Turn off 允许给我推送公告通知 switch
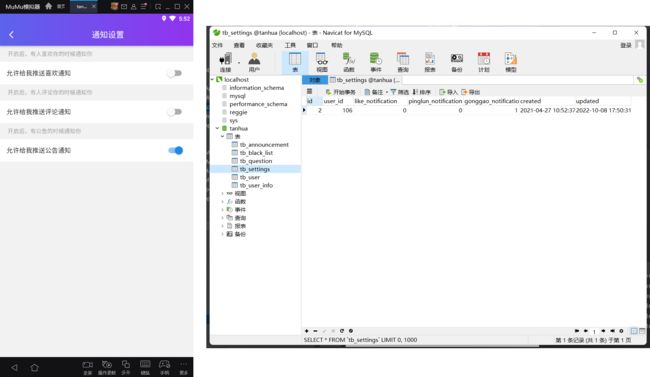Screen dimensions: 650x377 176,151
